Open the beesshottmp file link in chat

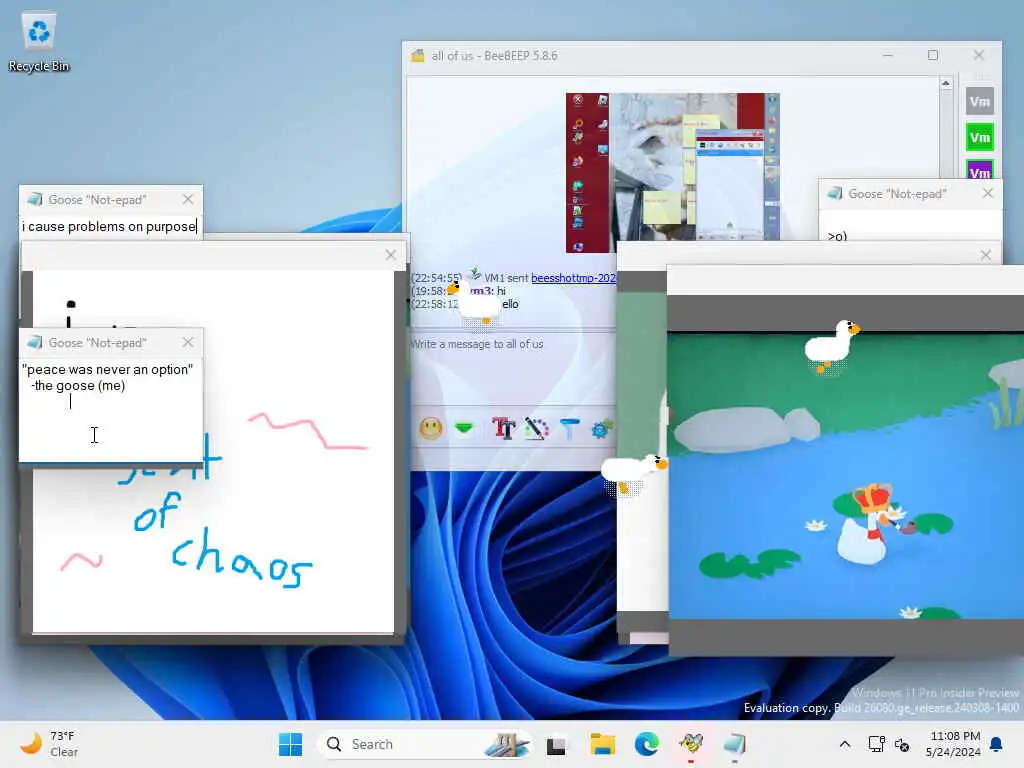573,278
